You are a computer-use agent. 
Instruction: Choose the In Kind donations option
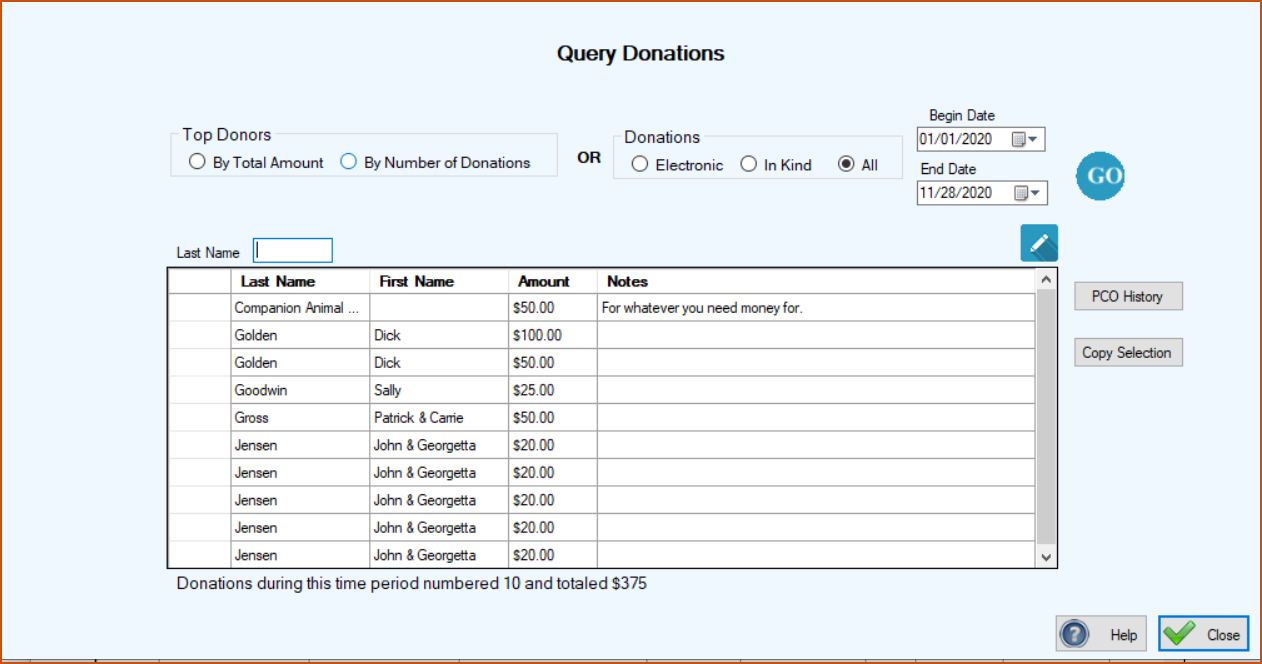(x=776, y=165)
